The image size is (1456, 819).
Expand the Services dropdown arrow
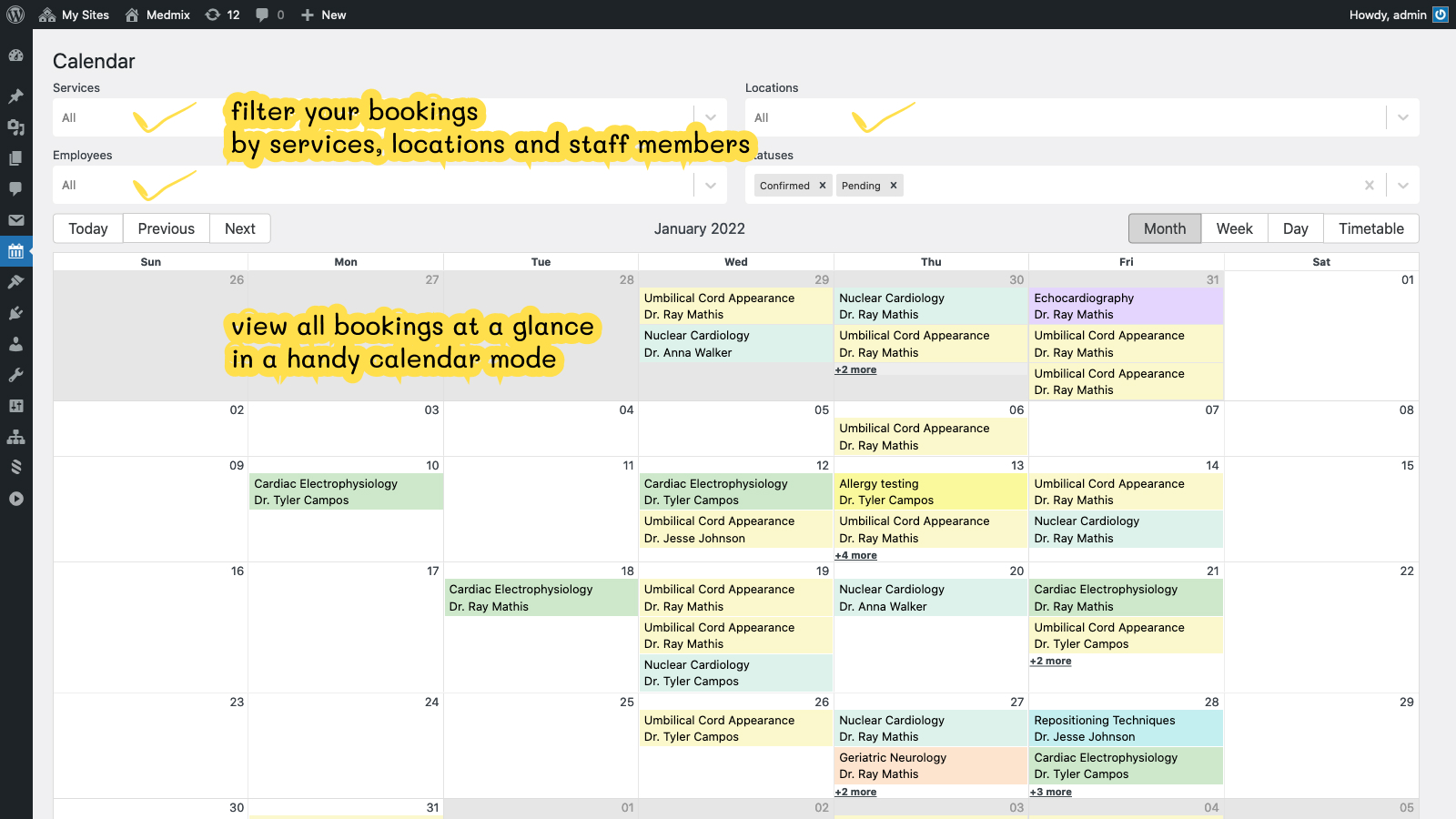(x=711, y=117)
